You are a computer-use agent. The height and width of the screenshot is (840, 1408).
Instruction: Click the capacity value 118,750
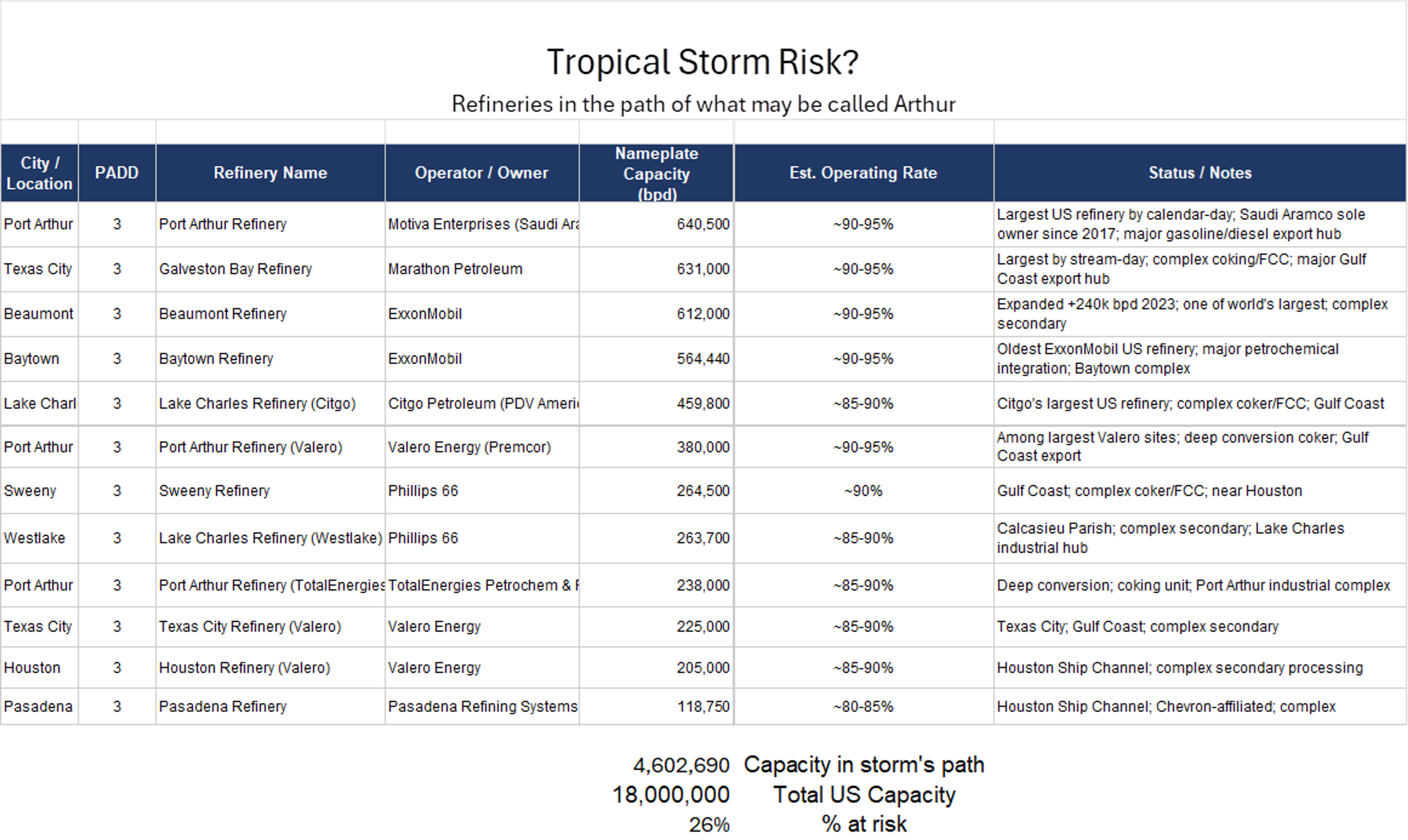point(656,707)
